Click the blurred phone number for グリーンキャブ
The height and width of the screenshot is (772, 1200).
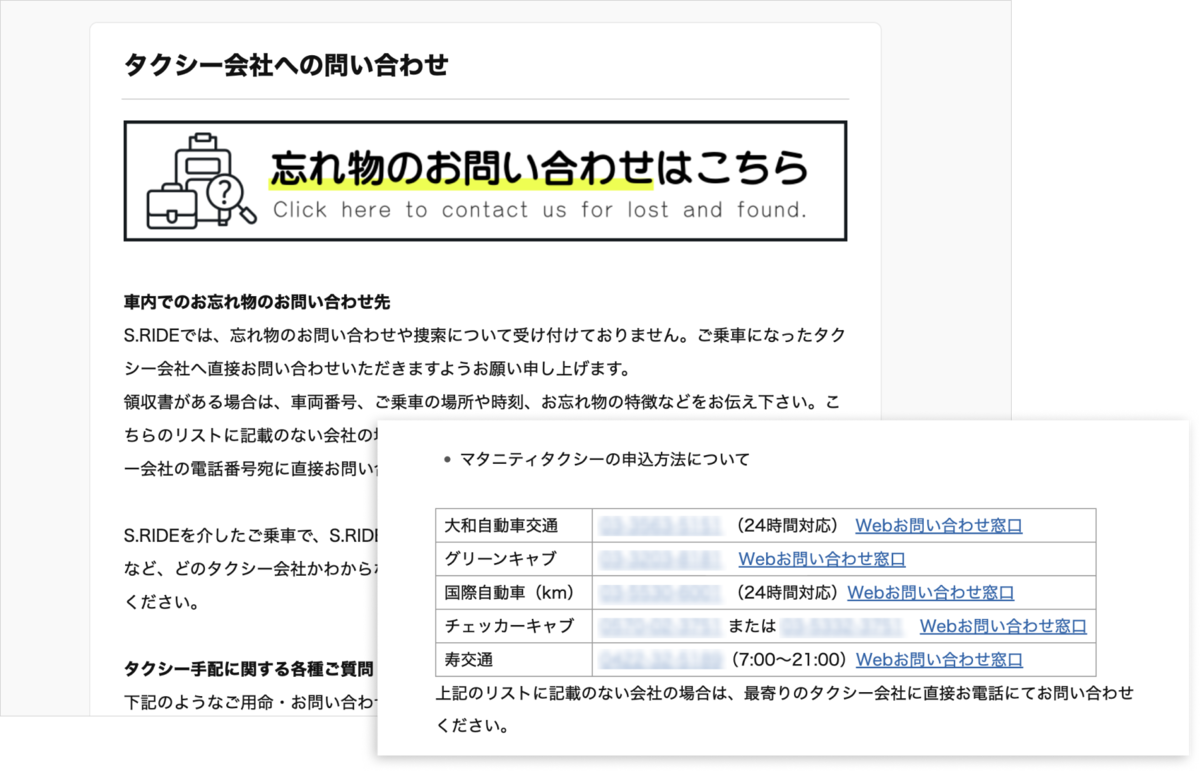pos(660,559)
